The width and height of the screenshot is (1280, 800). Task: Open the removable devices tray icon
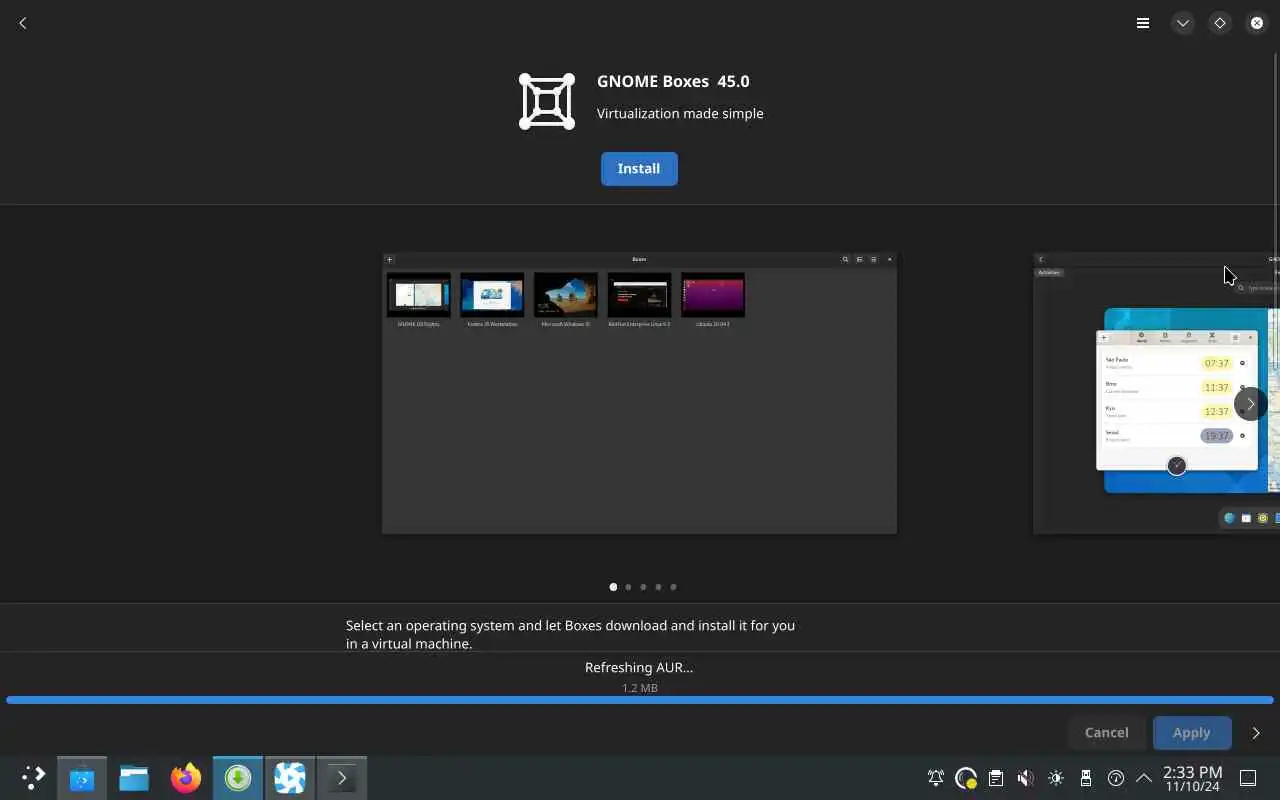click(x=1086, y=778)
